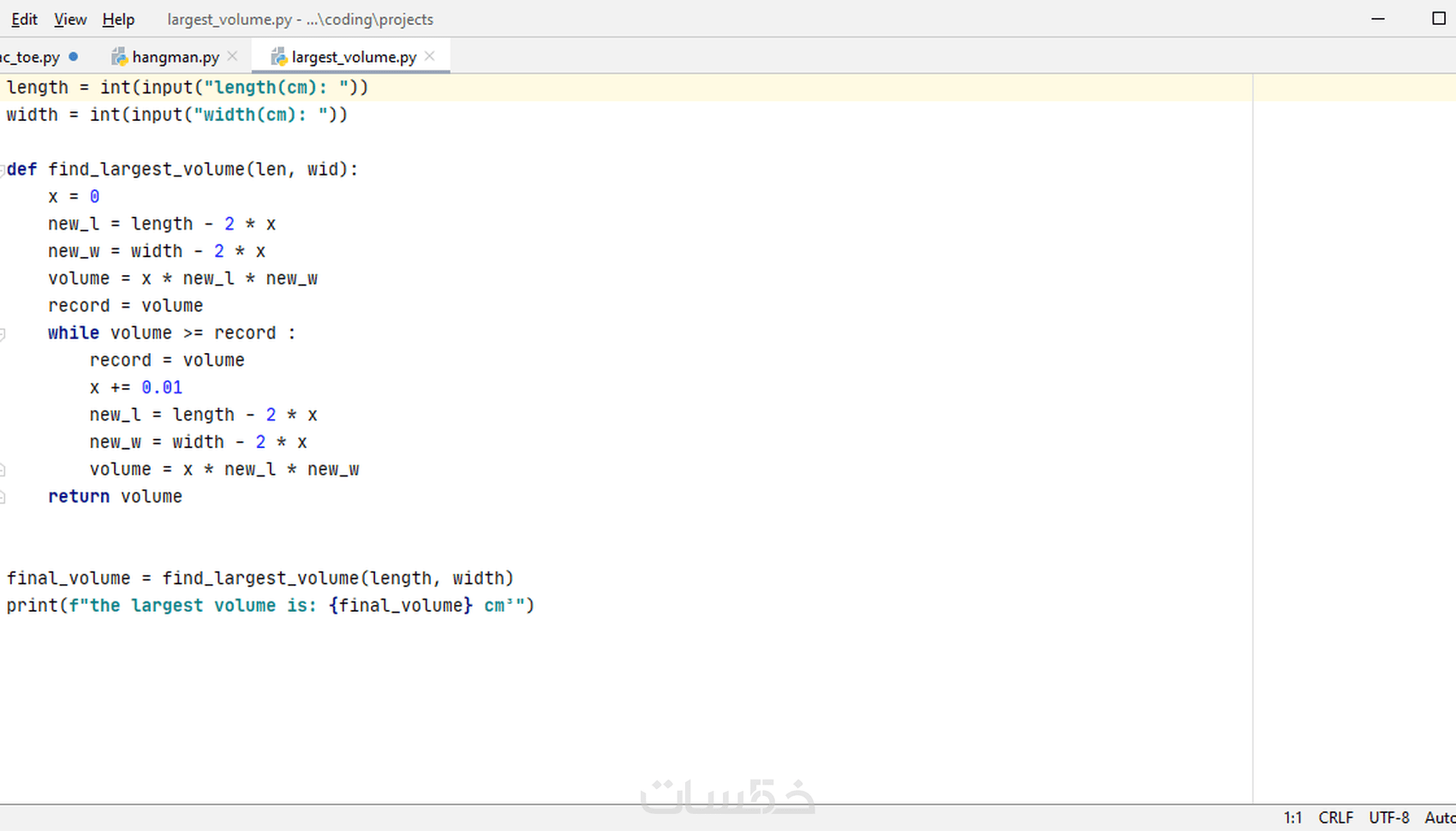The image size is (1456, 831).
Task: Open the View menu
Action: point(70,19)
